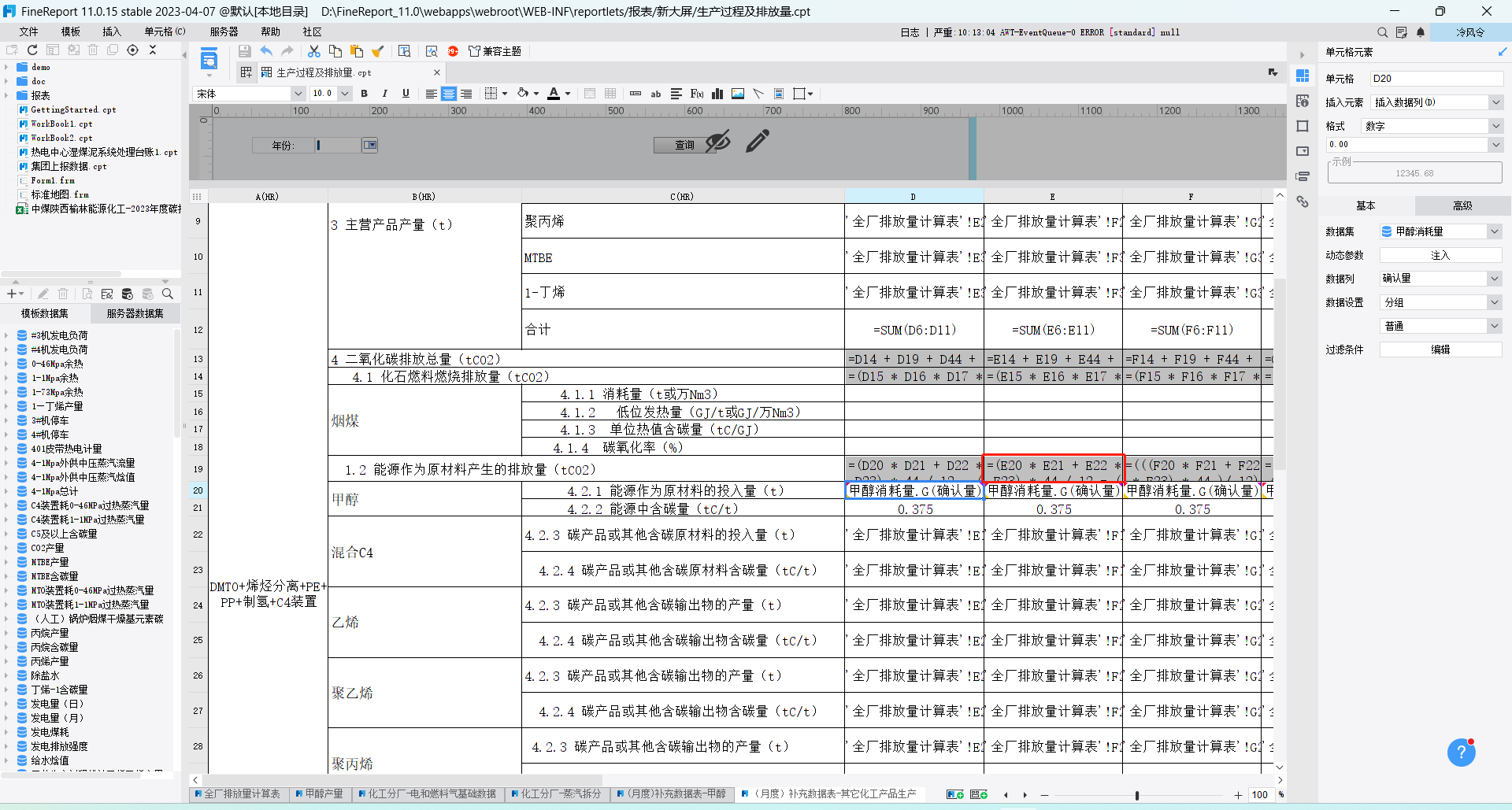
Task: Open the 文件 menu
Action: [28, 32]
